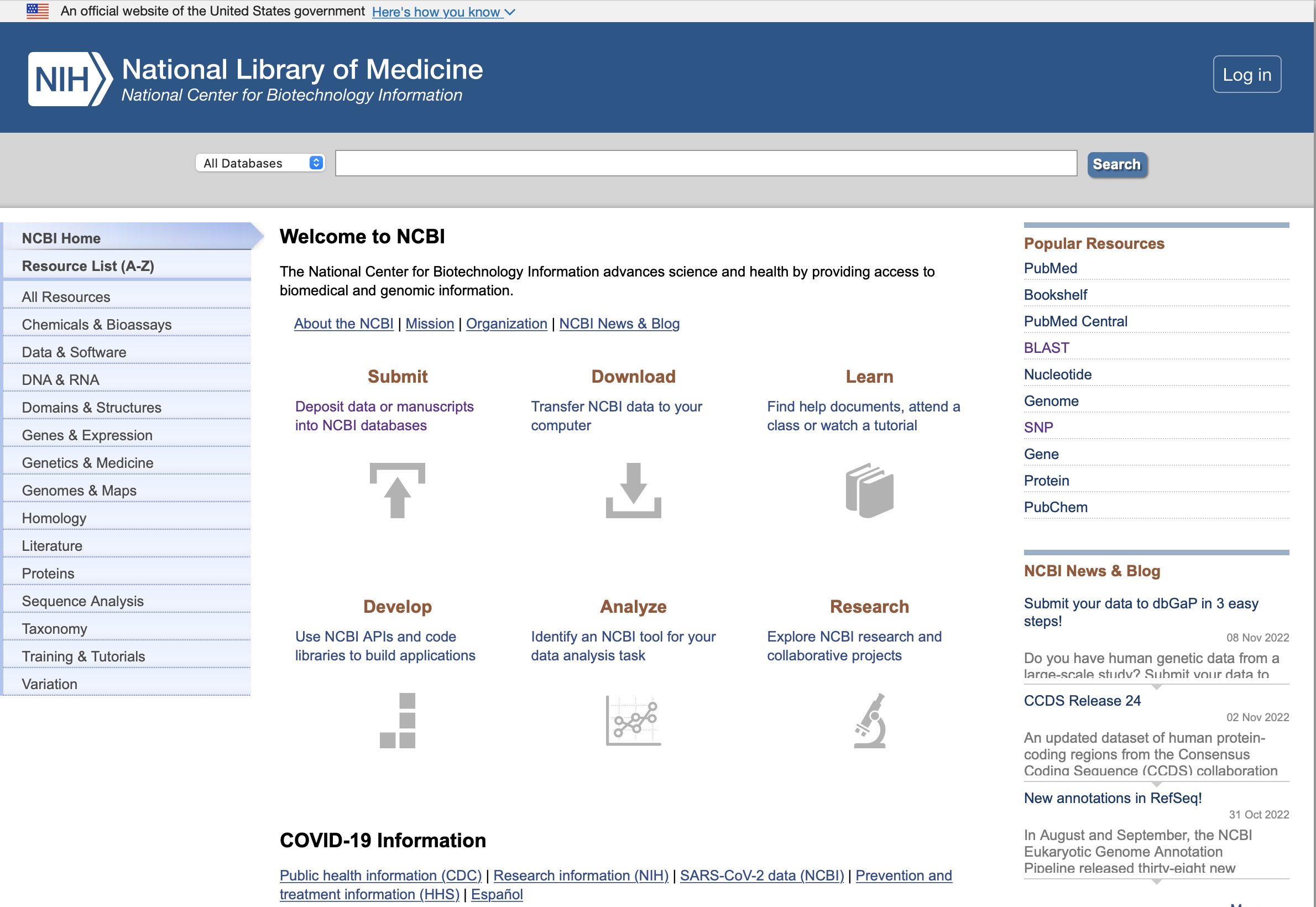Click the Learn books icon

pos(869,490)
